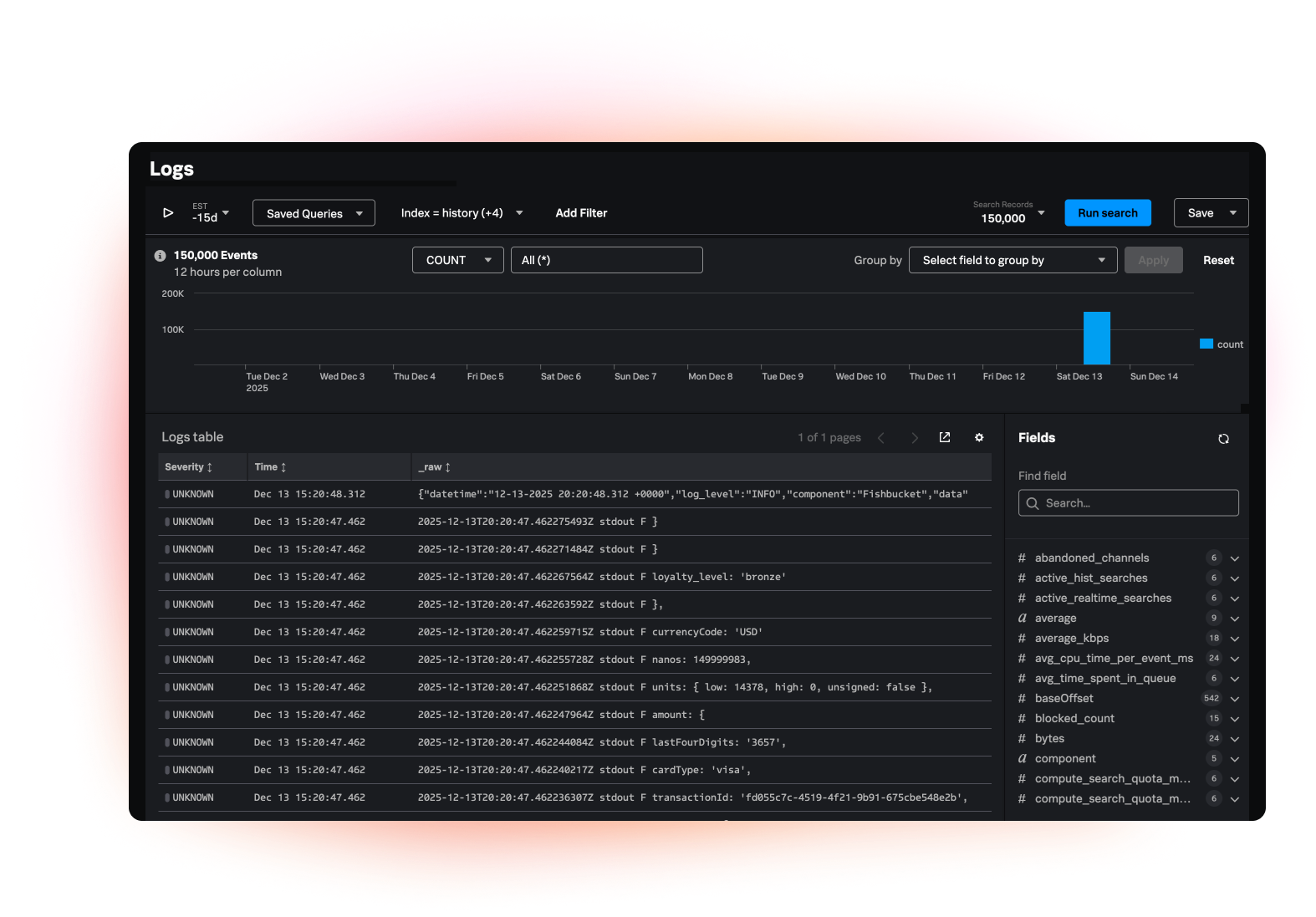Open the -15d time range dropdown
Image resolution: width=1316 pixels, height=917 pixels.
click(x=211, y=213)
